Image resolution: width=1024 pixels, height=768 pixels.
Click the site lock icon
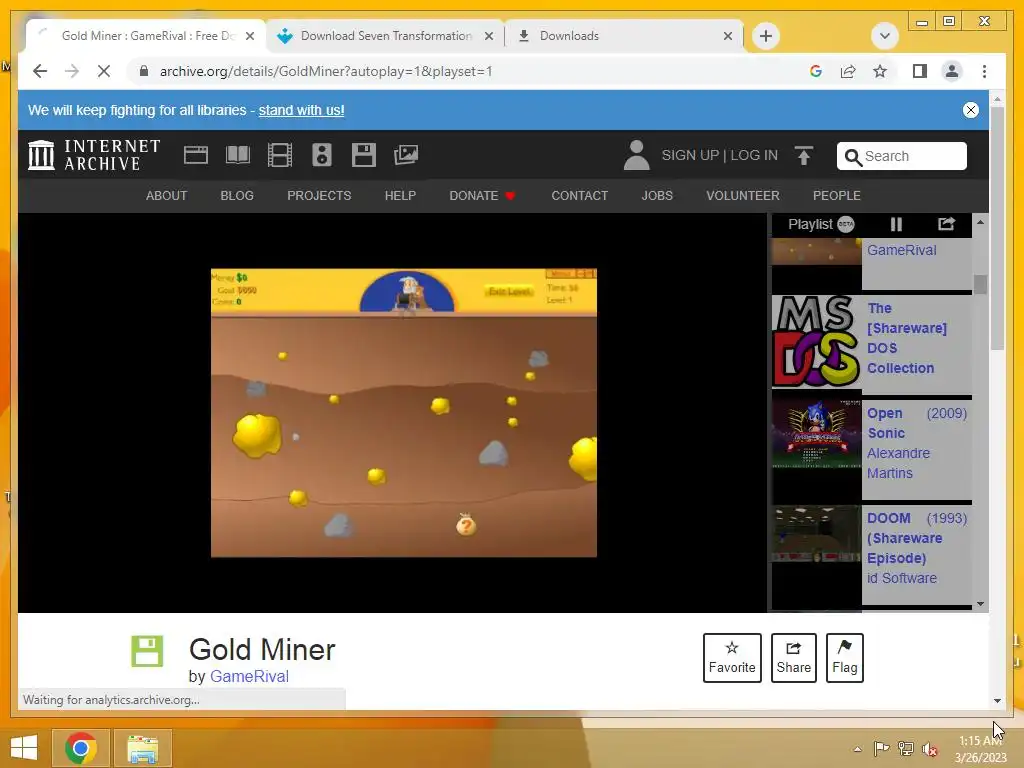pyautogui.click(x=144, y=71)
